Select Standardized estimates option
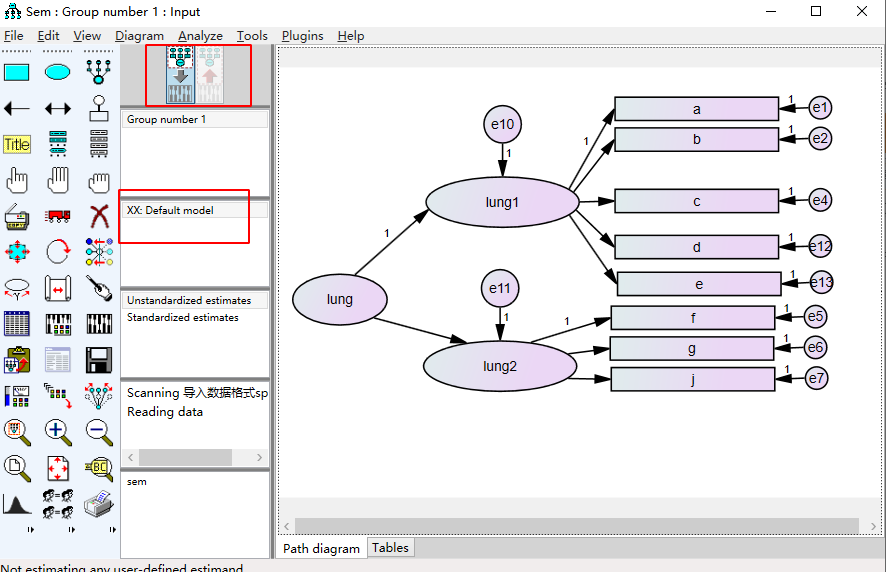886x572 pixels. 183,317
